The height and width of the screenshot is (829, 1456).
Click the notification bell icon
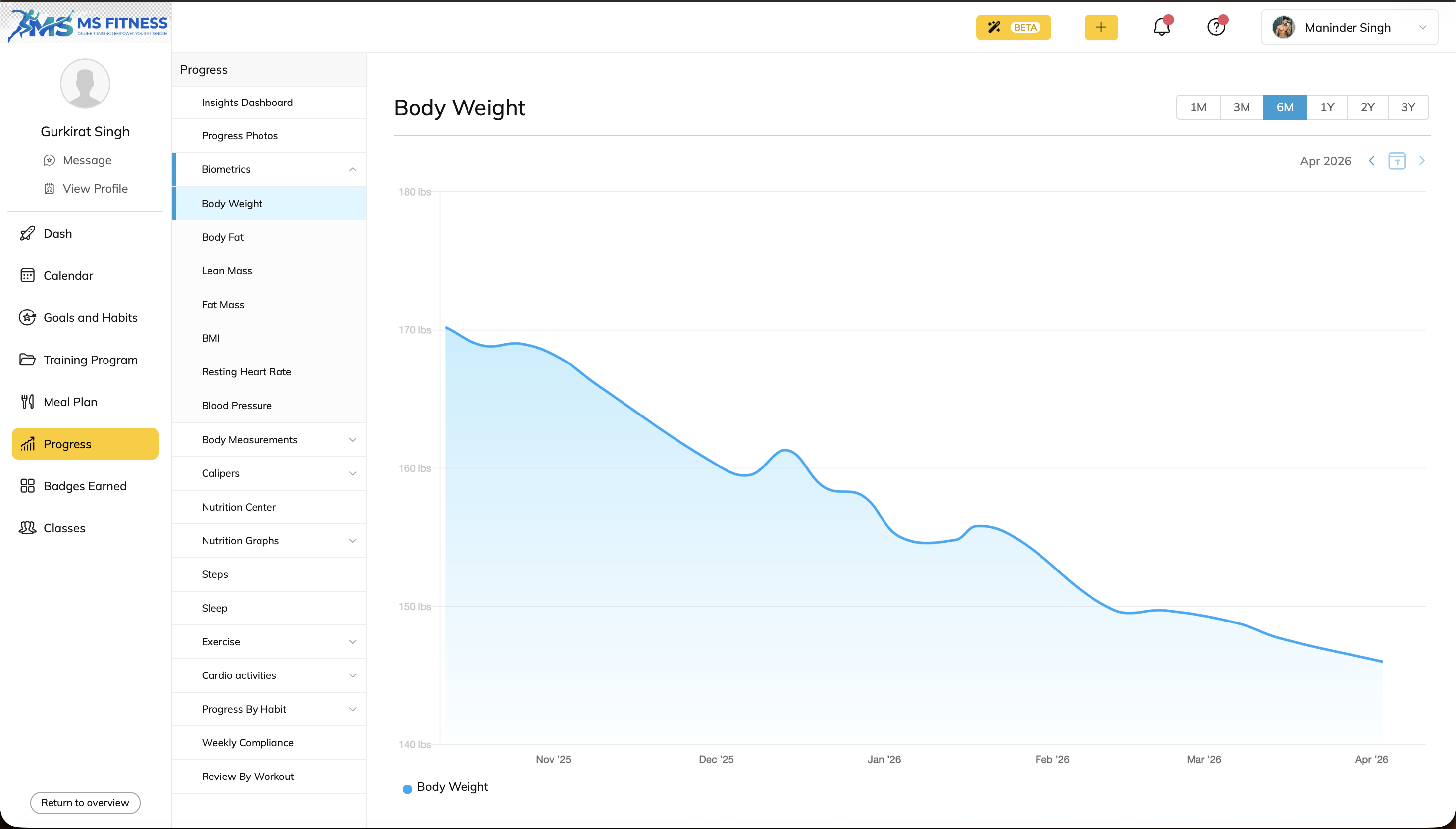pos(1161,27)
